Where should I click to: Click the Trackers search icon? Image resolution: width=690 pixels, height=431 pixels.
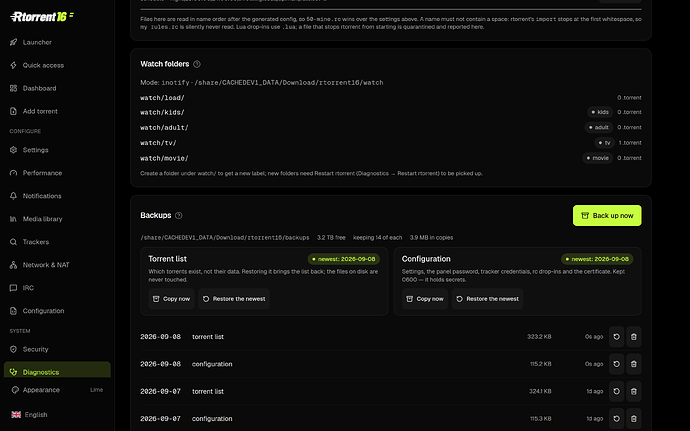[x=13, y=242]
